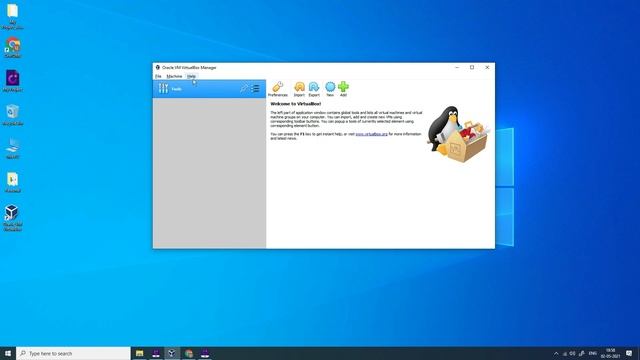Select the purple project file desktop icon

(12, 81)
